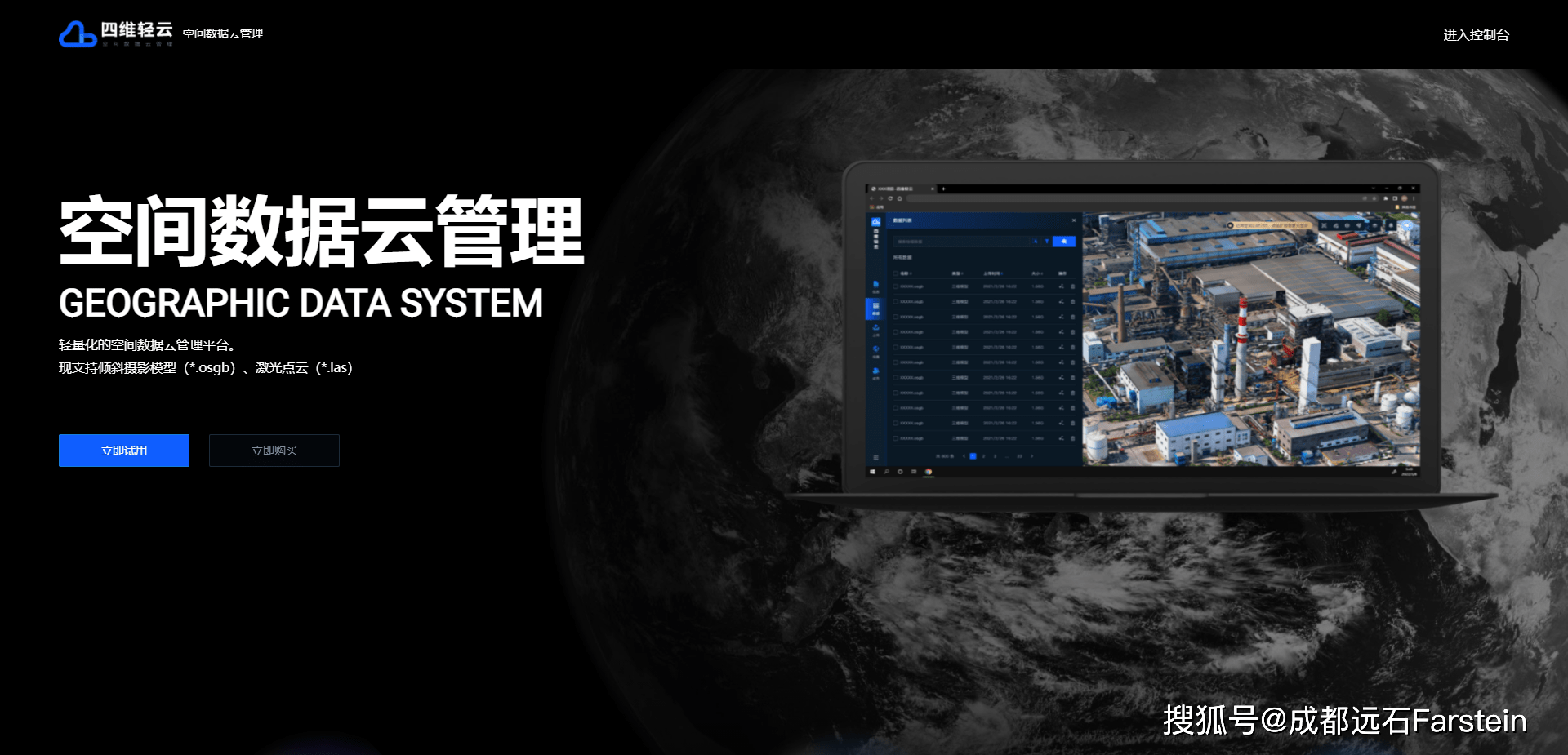
Task: Click the 立即购买 button
Action: pos(274,451)
